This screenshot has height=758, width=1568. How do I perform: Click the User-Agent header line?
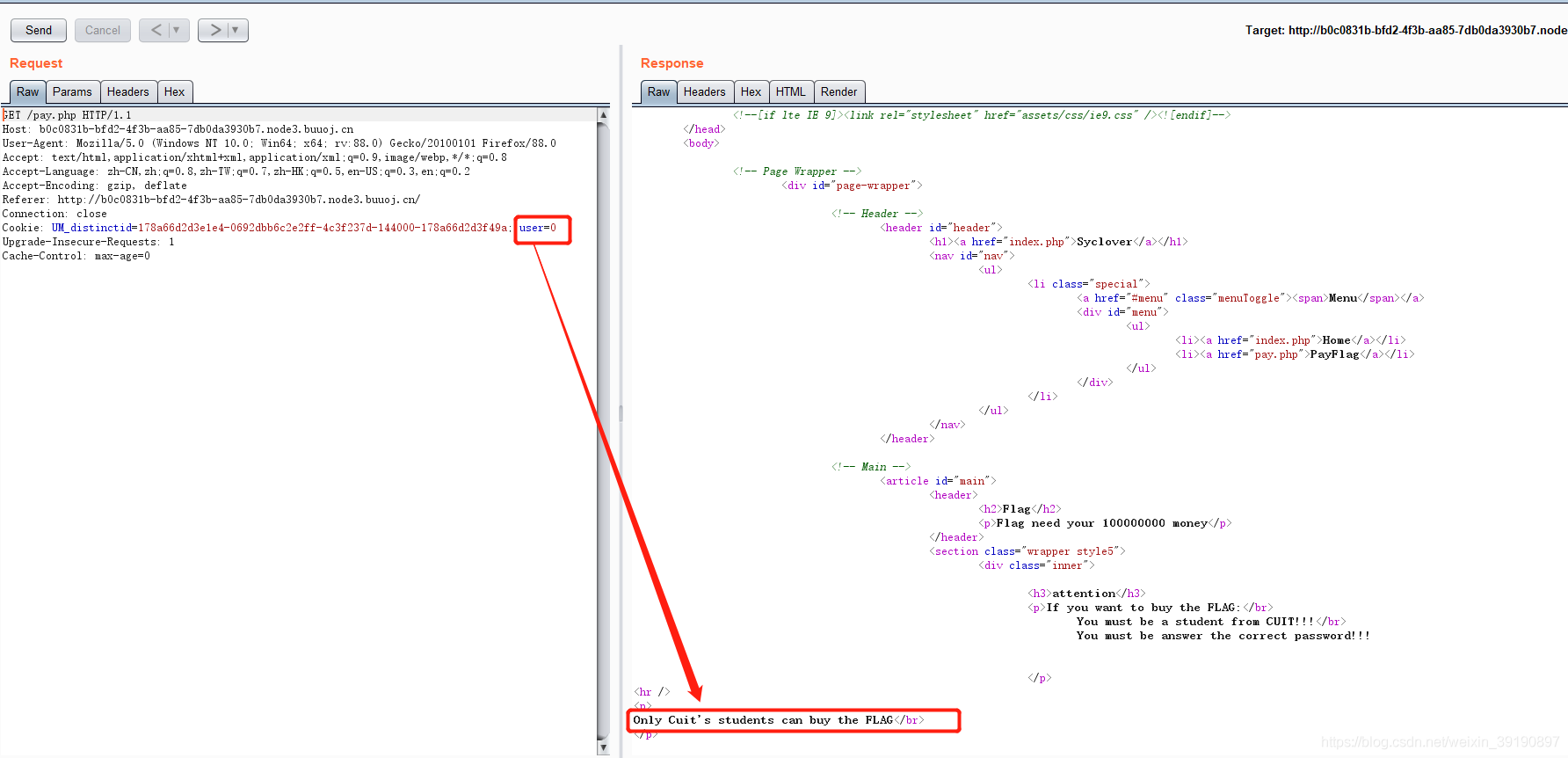(x=279, y=143)
